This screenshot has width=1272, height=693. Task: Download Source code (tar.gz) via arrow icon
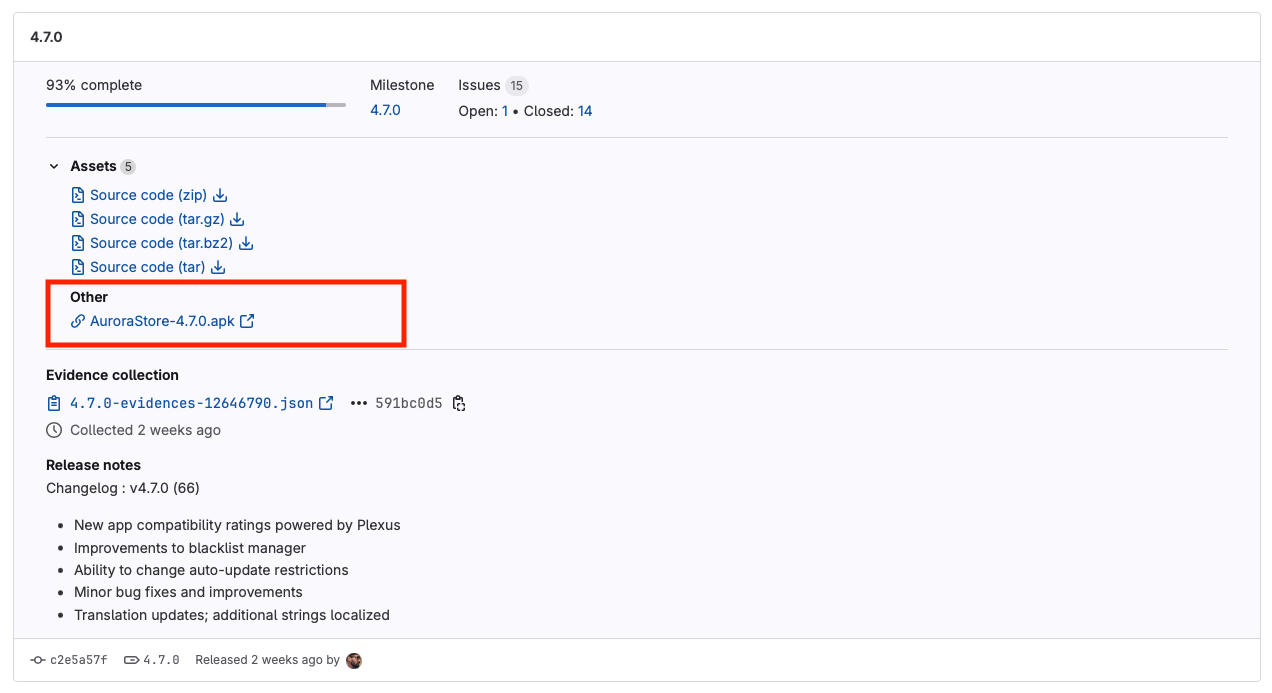tap(238, 219)
